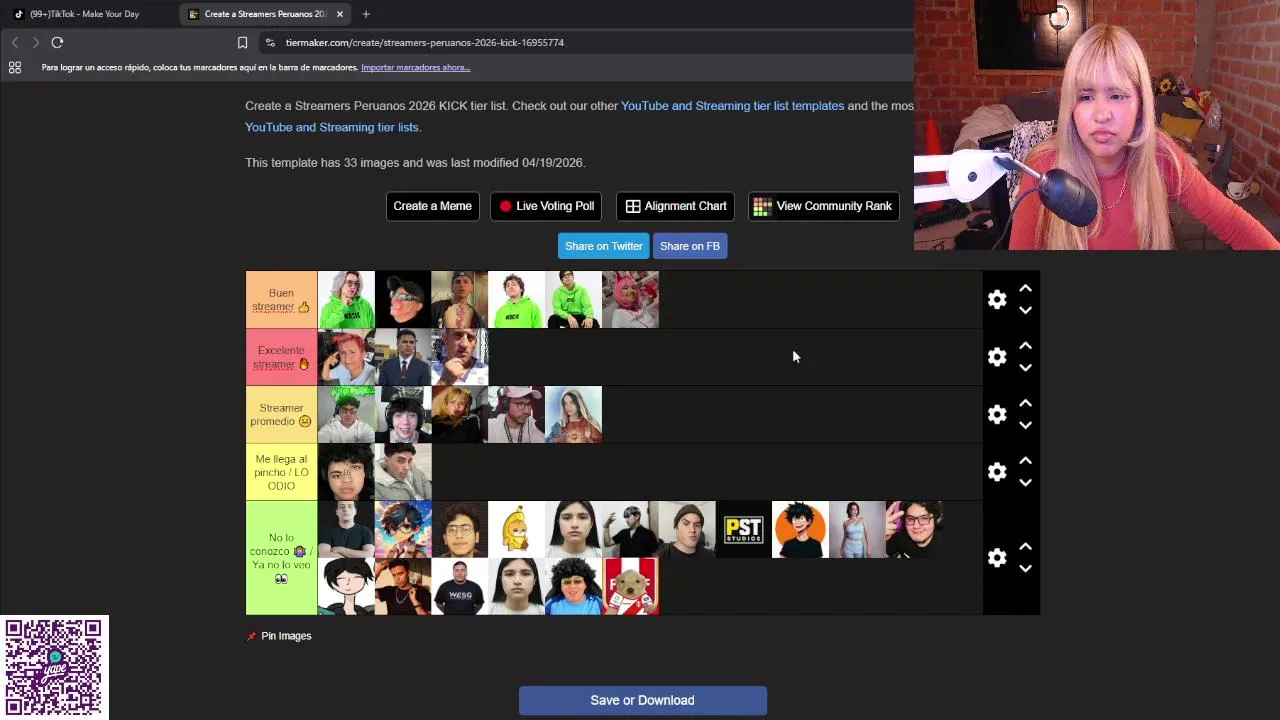Click the Me llega al pincho label
The width and height of the screenshot is (1280, 720).
coord(281,472)
